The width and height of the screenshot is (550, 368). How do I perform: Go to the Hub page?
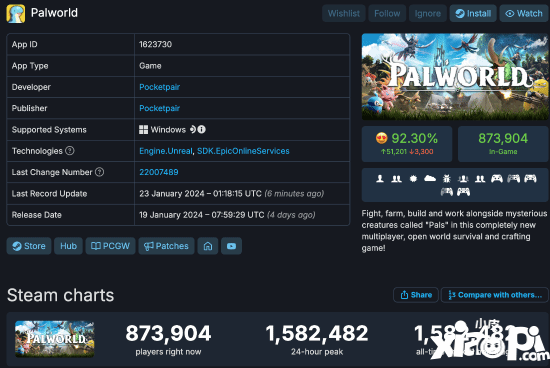tap(68, 246)
